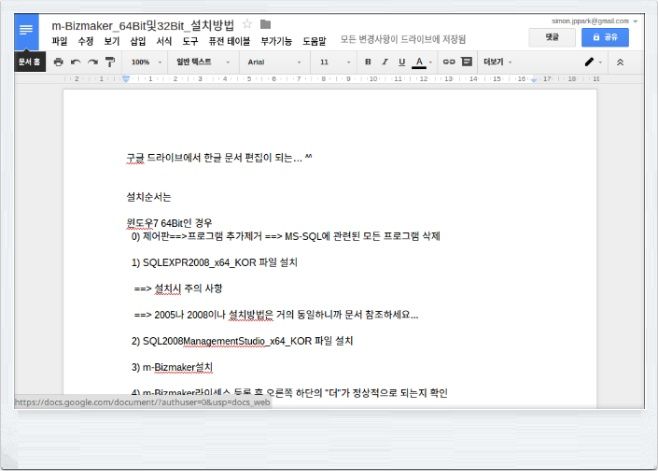Click the '3) m-Bizmaker설치' line
Image resolution: width=658 pixels, height=471 pixels.
172,367
